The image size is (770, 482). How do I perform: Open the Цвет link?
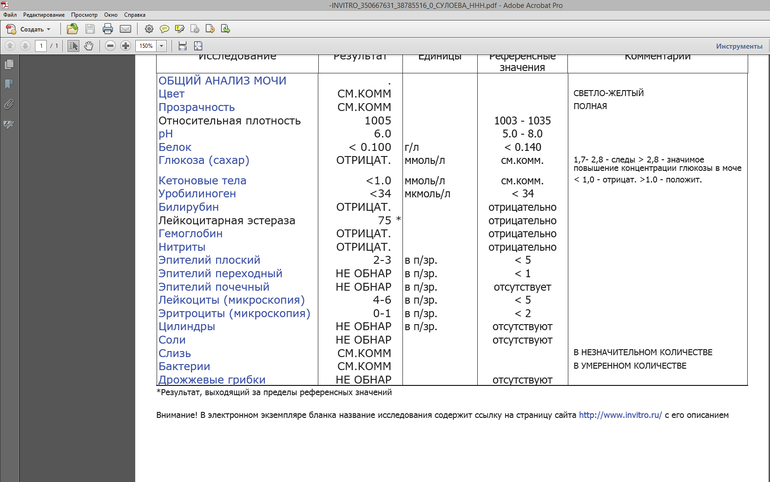pyautogui.click(x=171, y=94)
